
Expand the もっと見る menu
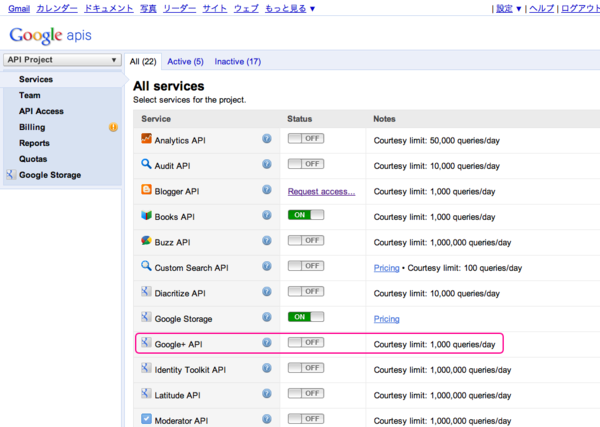click(x=290, y=8)
